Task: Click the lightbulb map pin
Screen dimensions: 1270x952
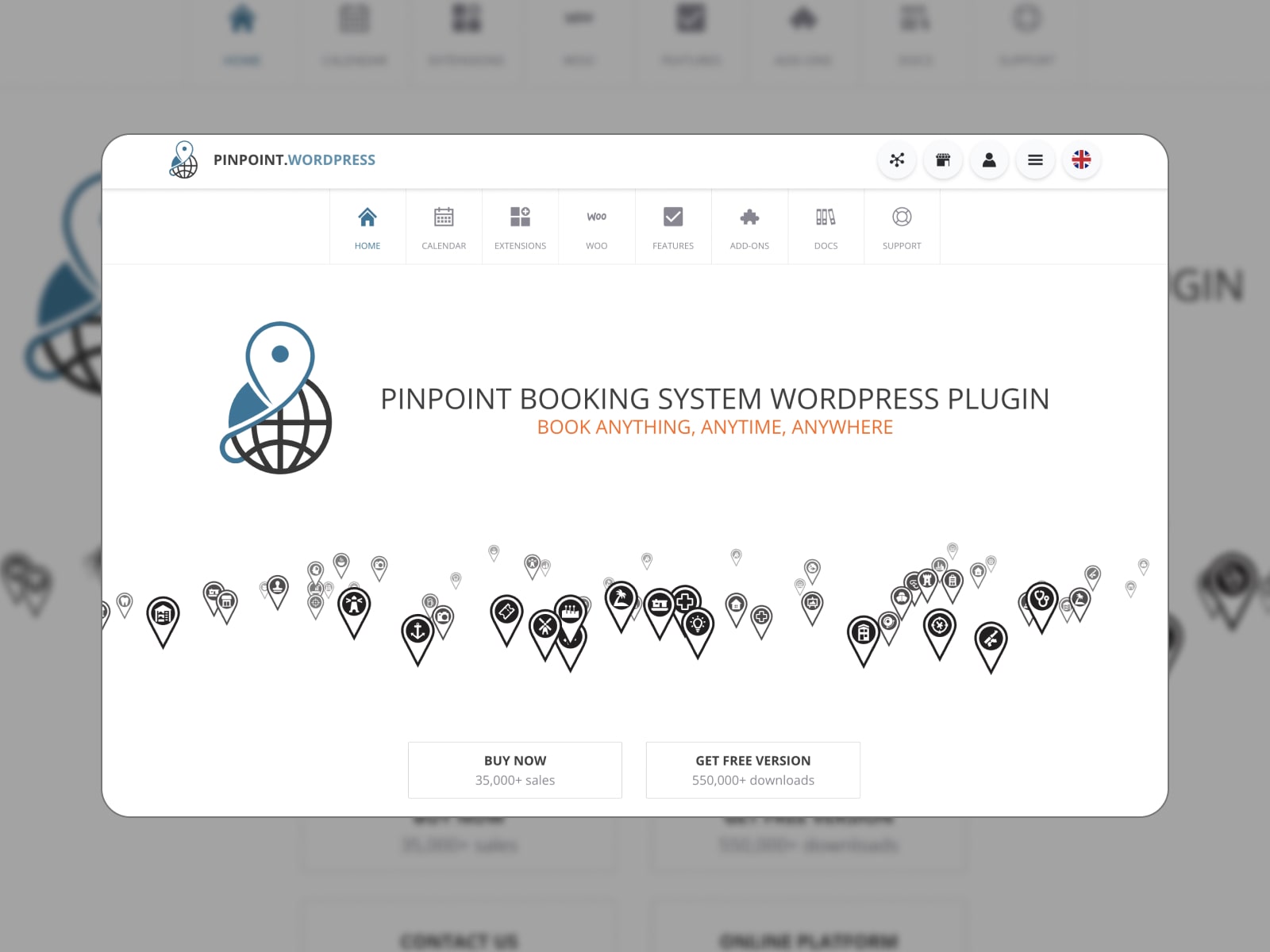Action: pyautogui.click(x=698, y=631)
